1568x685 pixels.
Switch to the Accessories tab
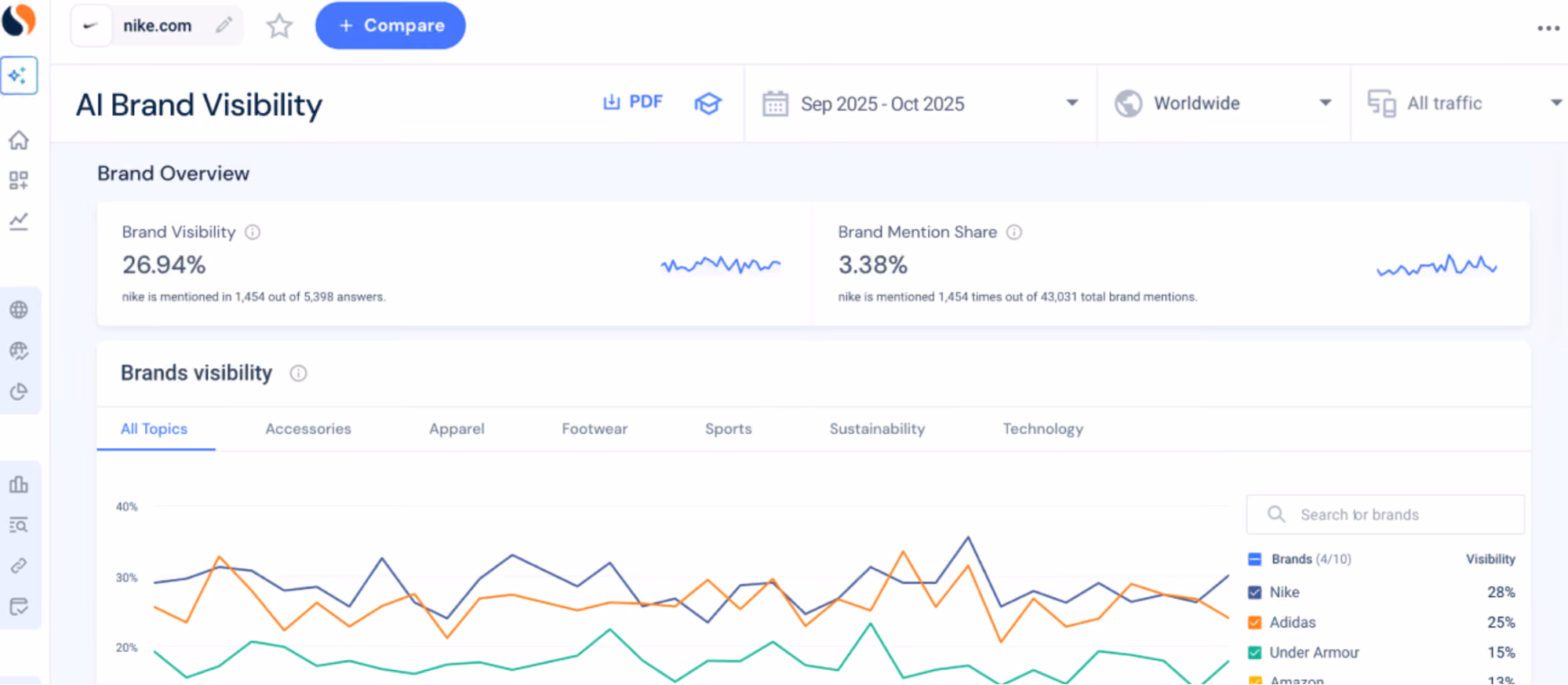pos(308,429)
